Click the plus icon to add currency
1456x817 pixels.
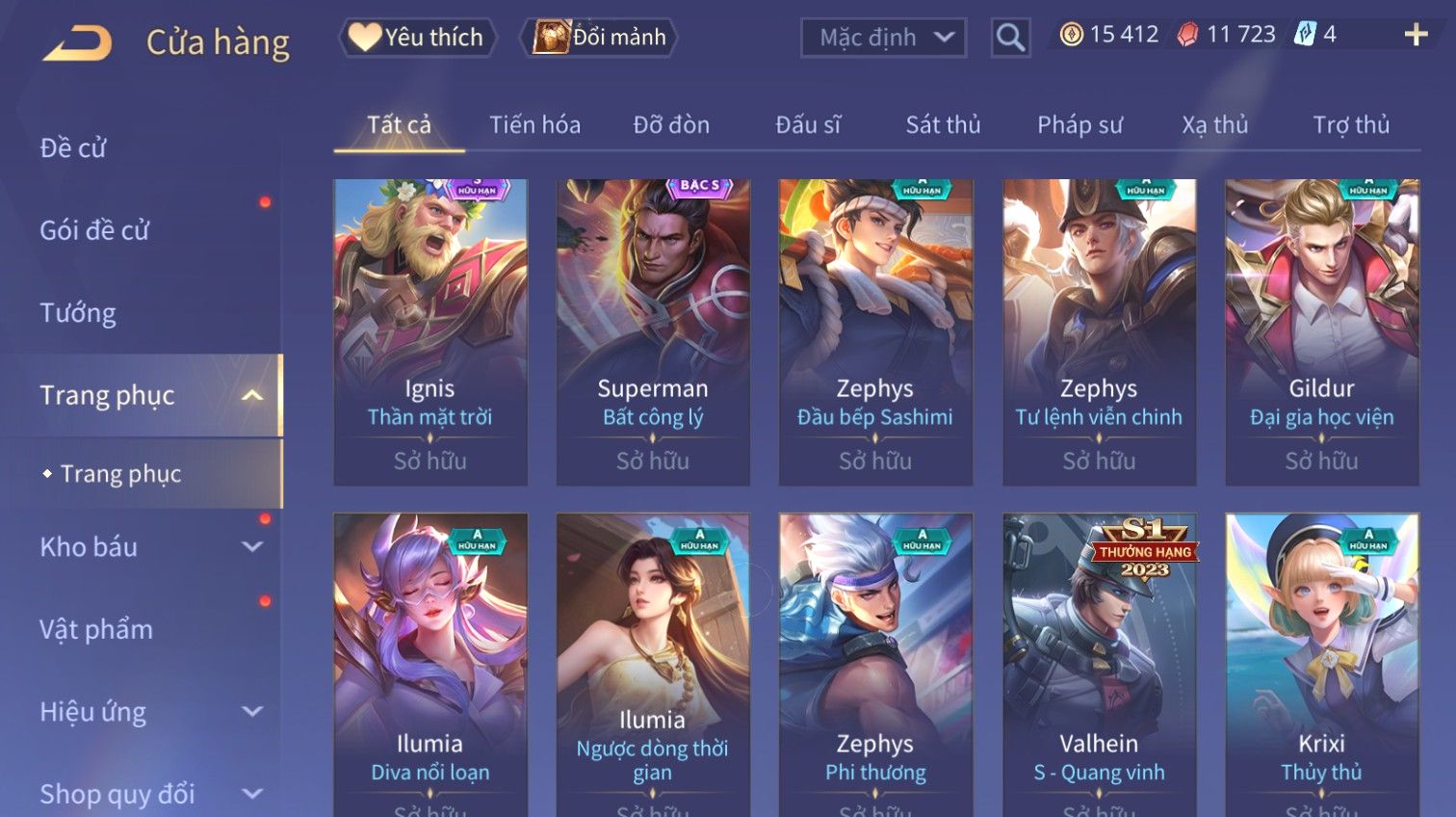(1416, 35)
